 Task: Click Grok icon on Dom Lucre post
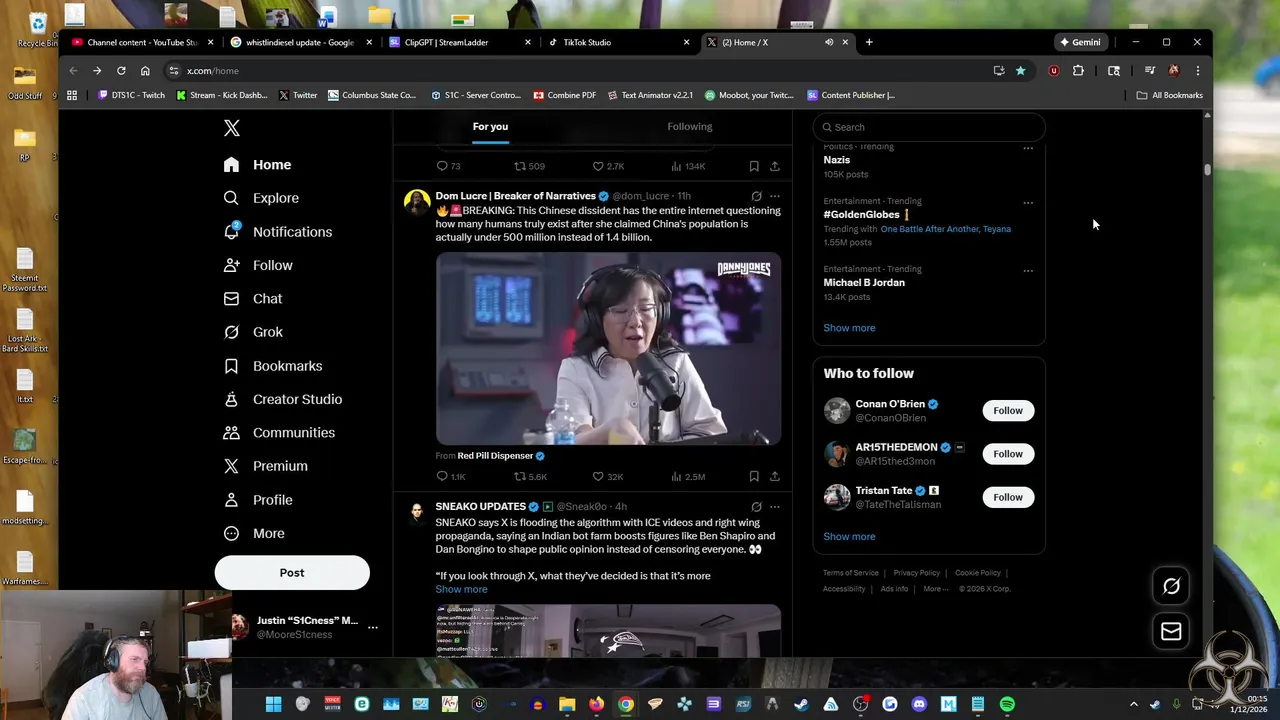coord(756,196)
